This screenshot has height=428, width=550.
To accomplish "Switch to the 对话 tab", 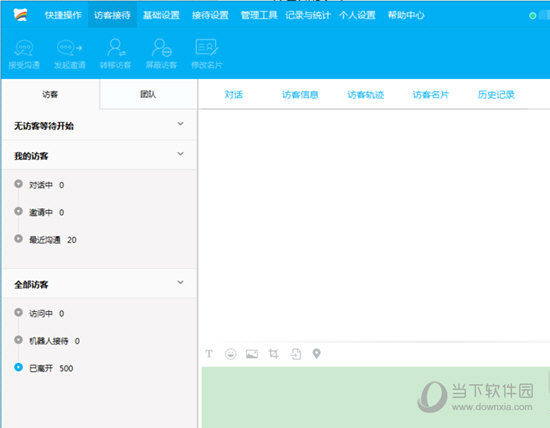I will [x=233, y=94].
